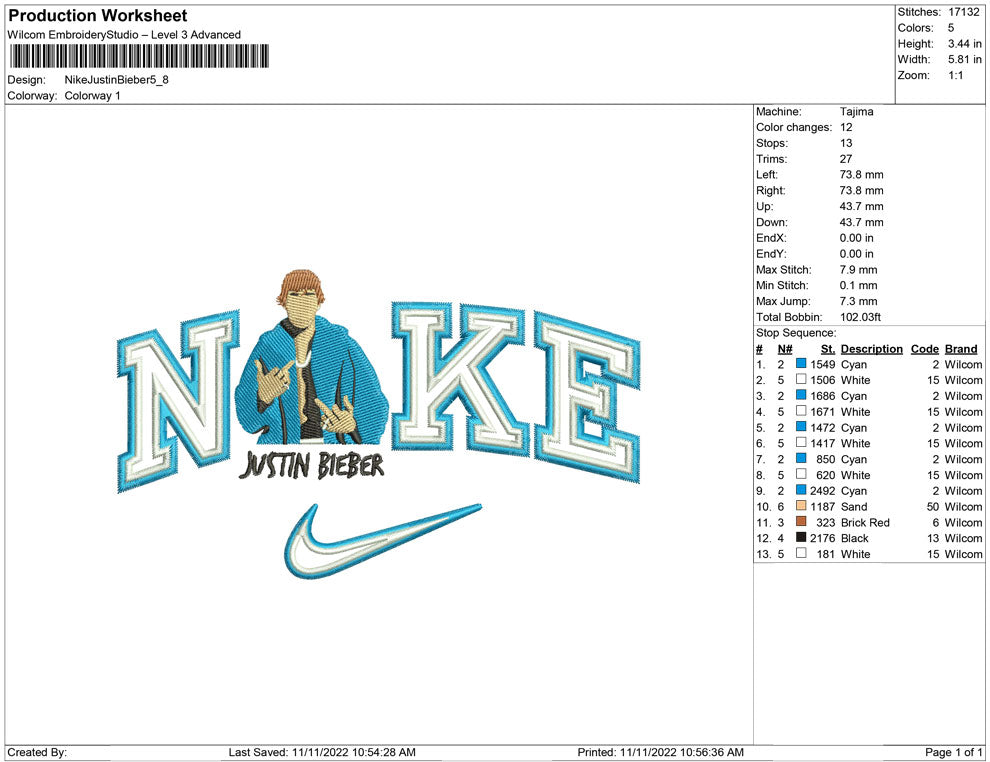This screenshot has height=762, width=990.
Task: Click stitch count 2492 in stop 9
Action: pyautogui.click(x=823, y=491)
